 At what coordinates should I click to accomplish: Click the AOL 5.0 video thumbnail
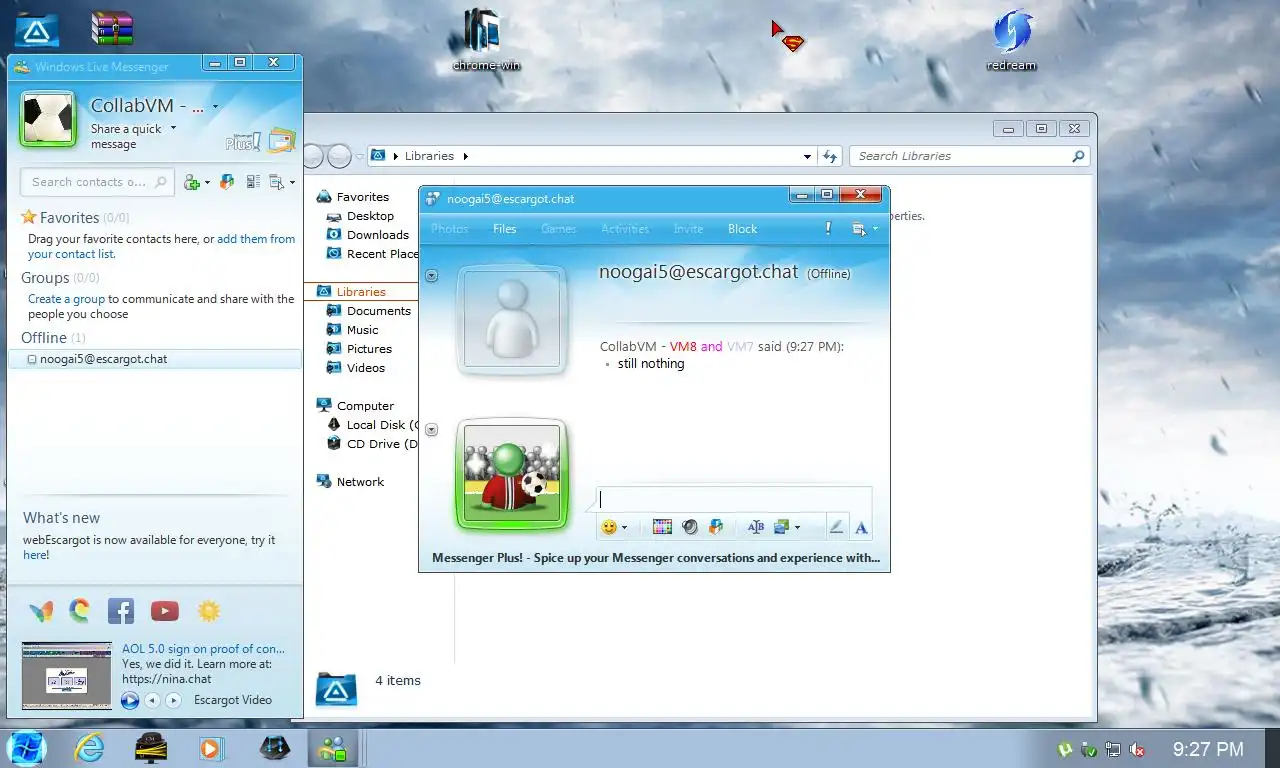pyautogui.click(x=67, y=675)
